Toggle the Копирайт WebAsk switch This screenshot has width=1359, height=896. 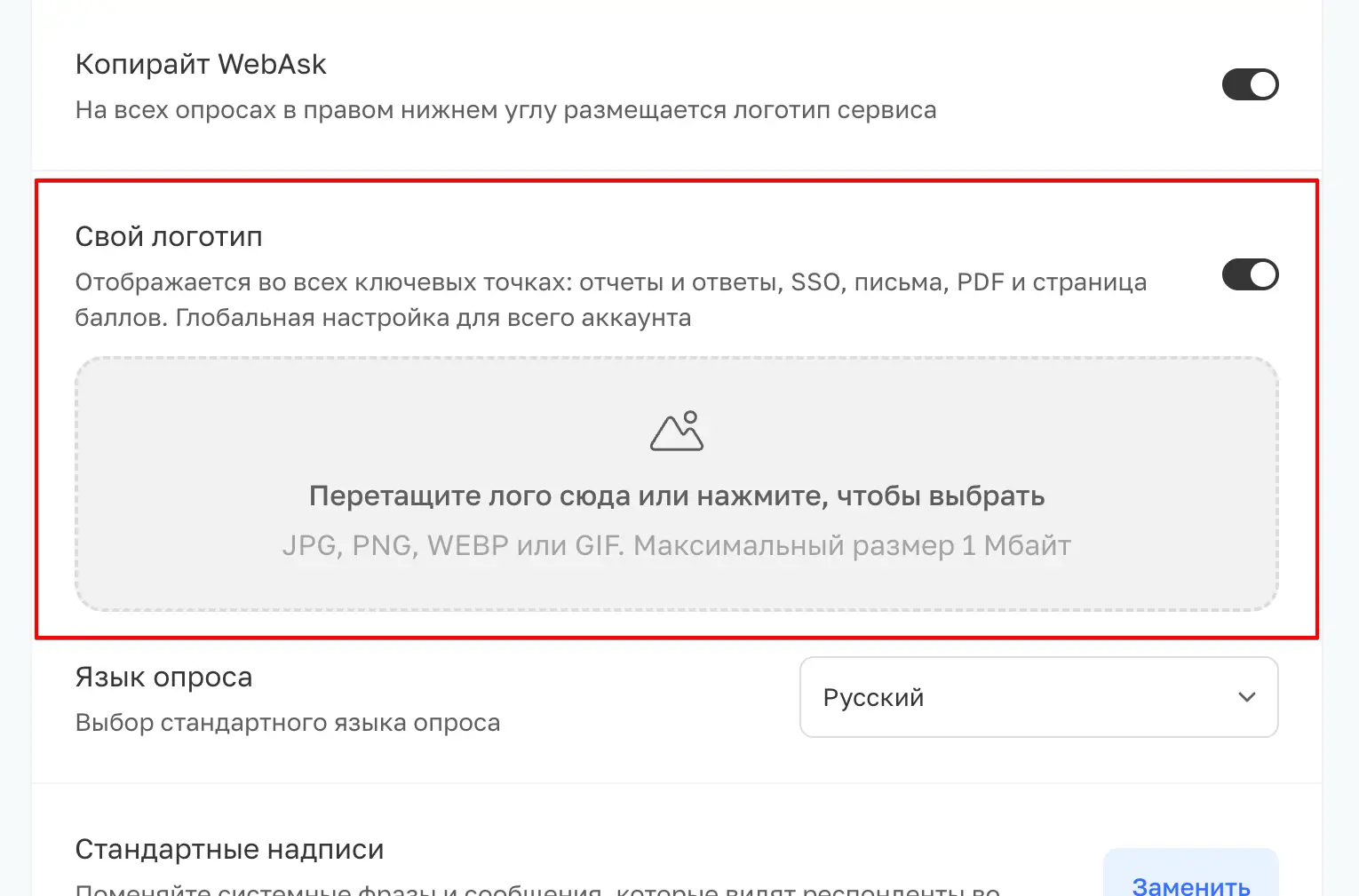tap(1250, 84)
